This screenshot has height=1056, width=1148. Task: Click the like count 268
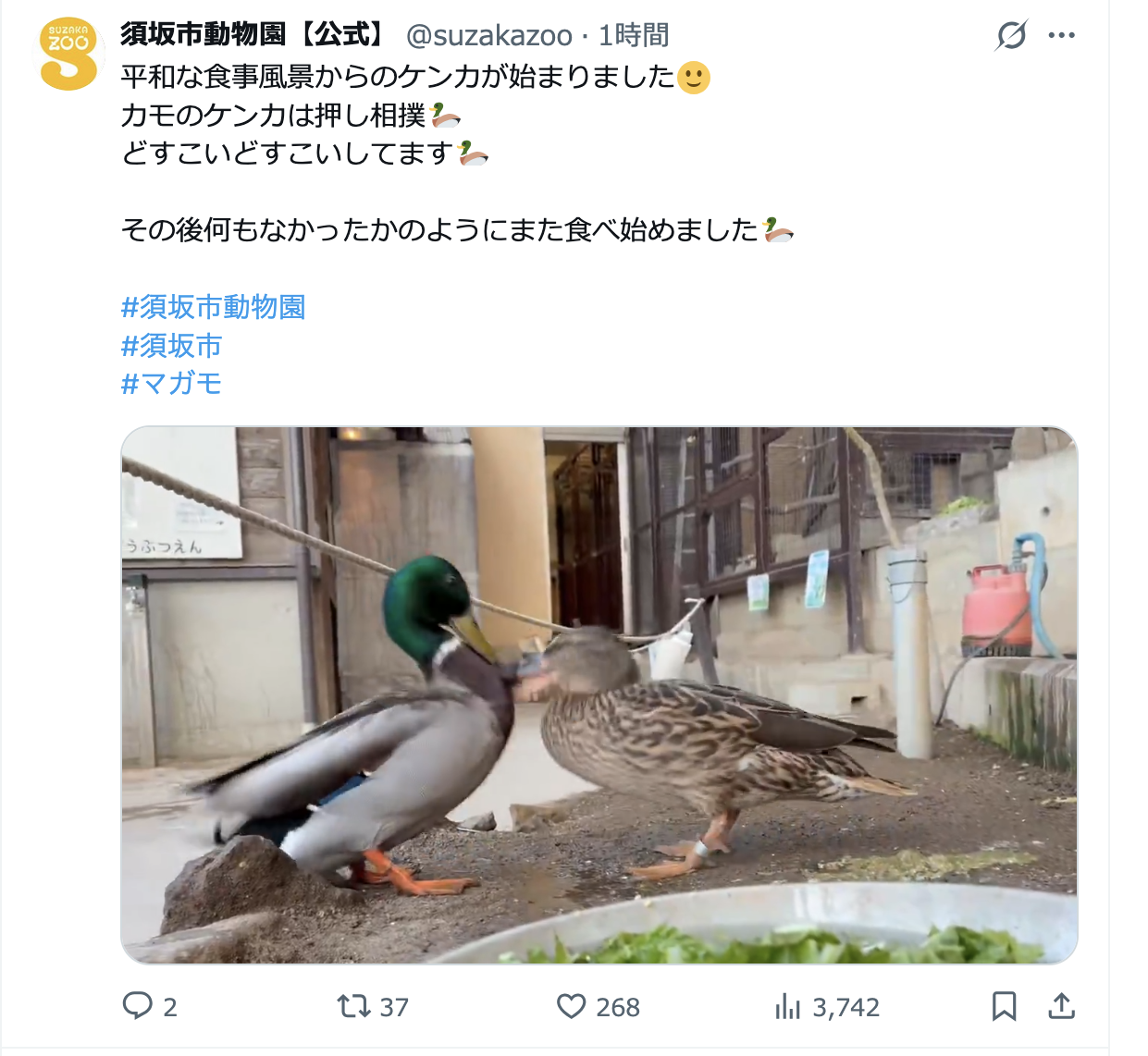pos(618,1007)
